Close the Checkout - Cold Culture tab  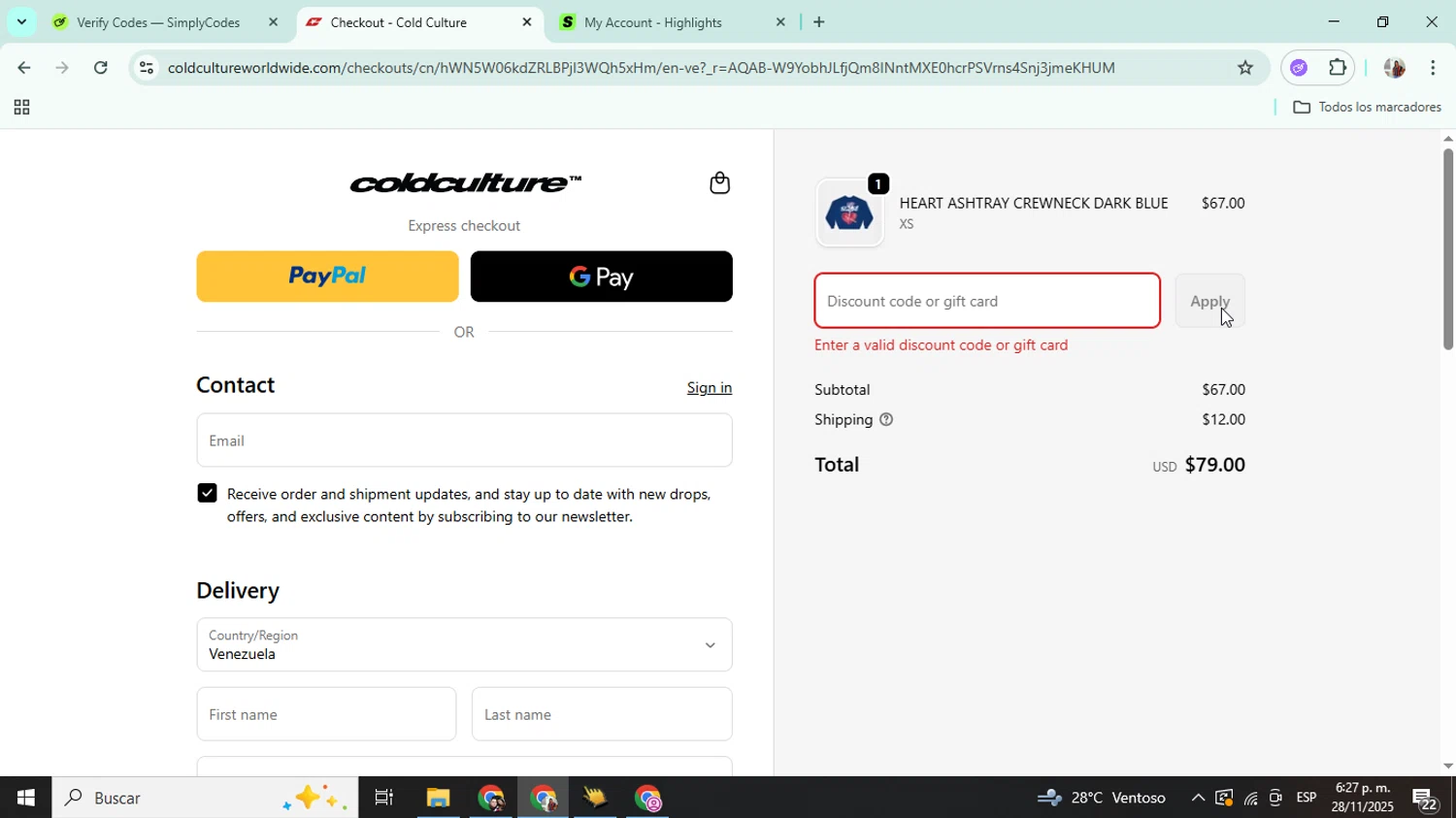(527, 21)
